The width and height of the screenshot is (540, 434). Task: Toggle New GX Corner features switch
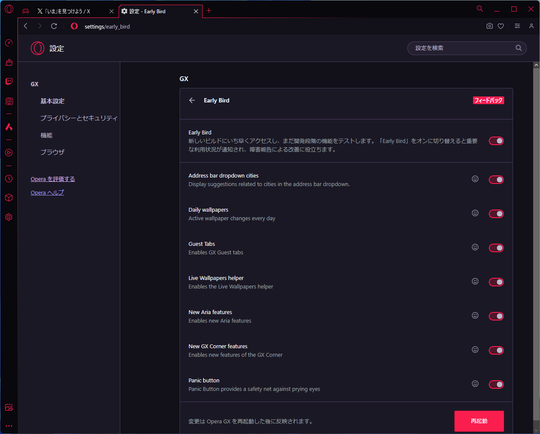pos(496,350)
